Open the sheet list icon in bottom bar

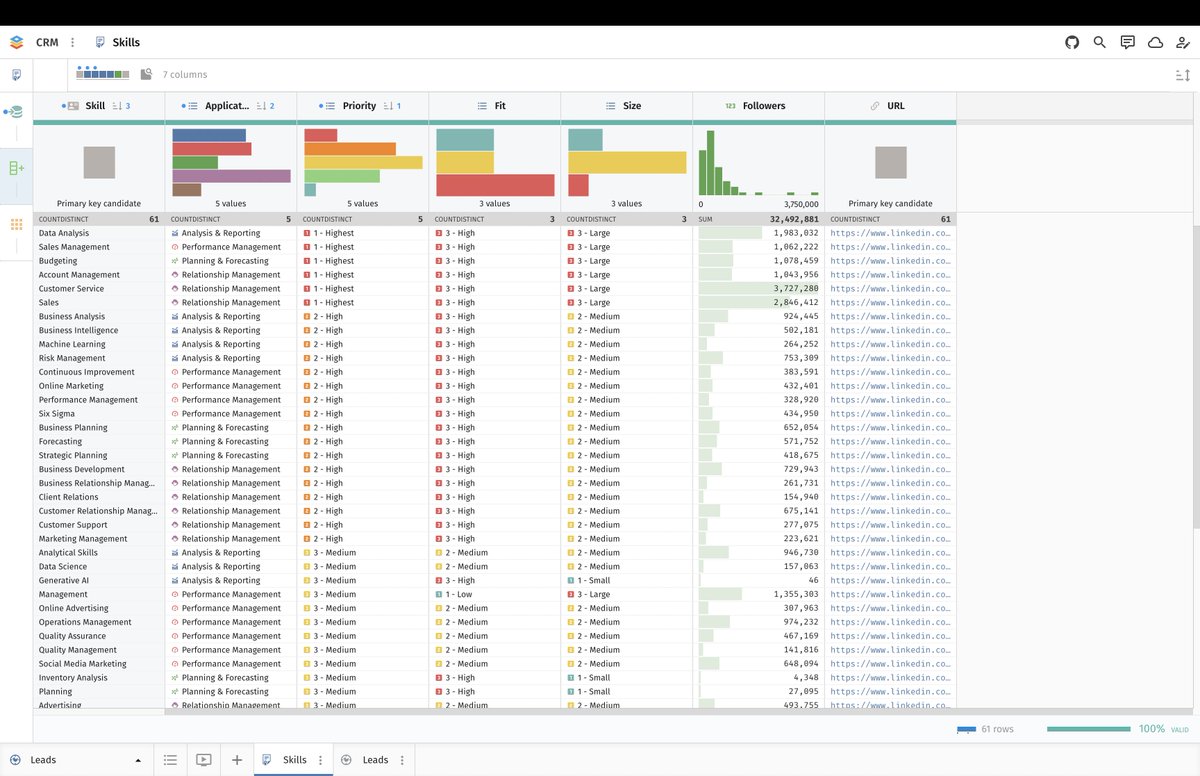tap(170, 760)
